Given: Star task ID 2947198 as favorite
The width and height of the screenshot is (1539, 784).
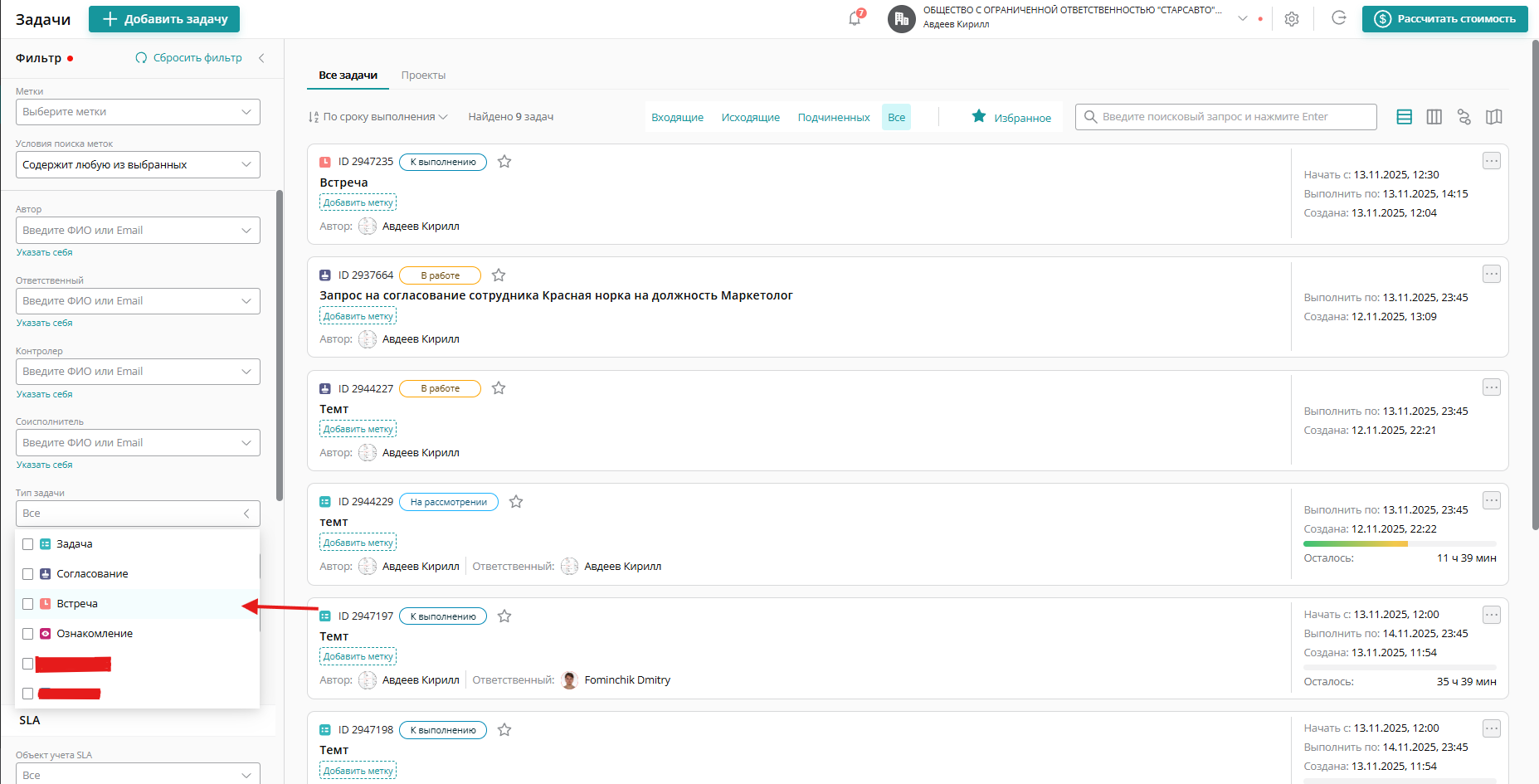Looking at the screenshot, I should pos(504,730).
